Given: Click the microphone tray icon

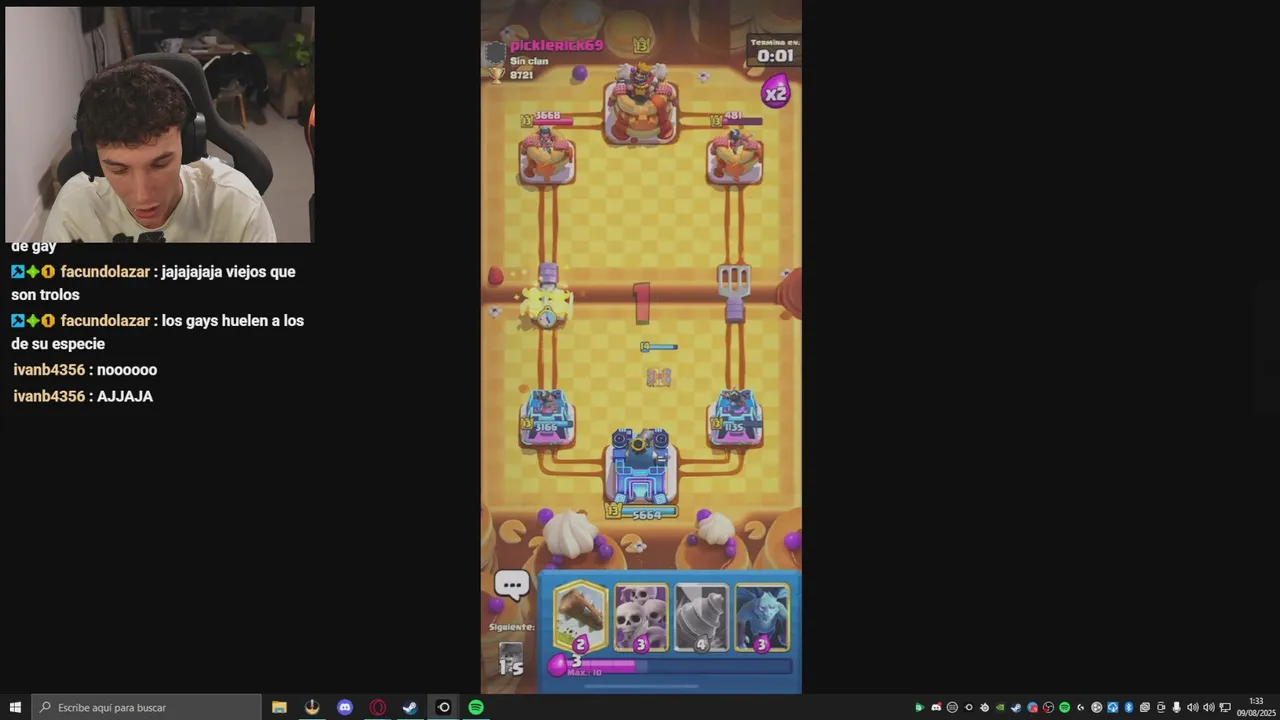Looking at the screenshot, I should pyautogui.click(x=1176, y=707).
